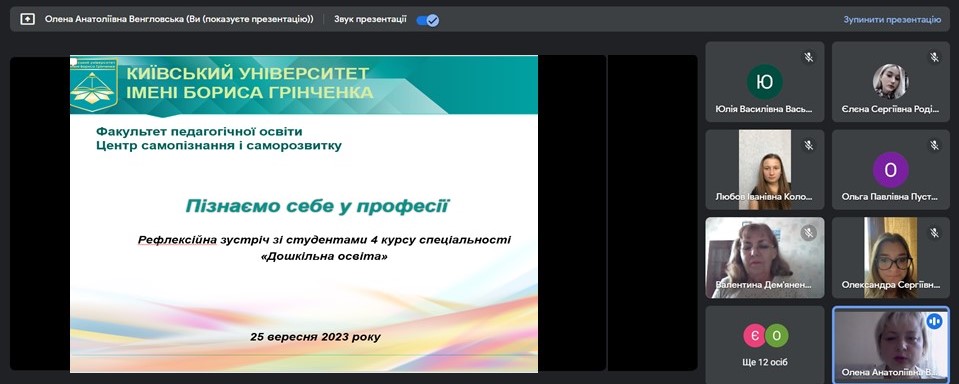
Task: Click speaking indicator on Олена Анатоліївна tile
Action: (x=934, y=321)
